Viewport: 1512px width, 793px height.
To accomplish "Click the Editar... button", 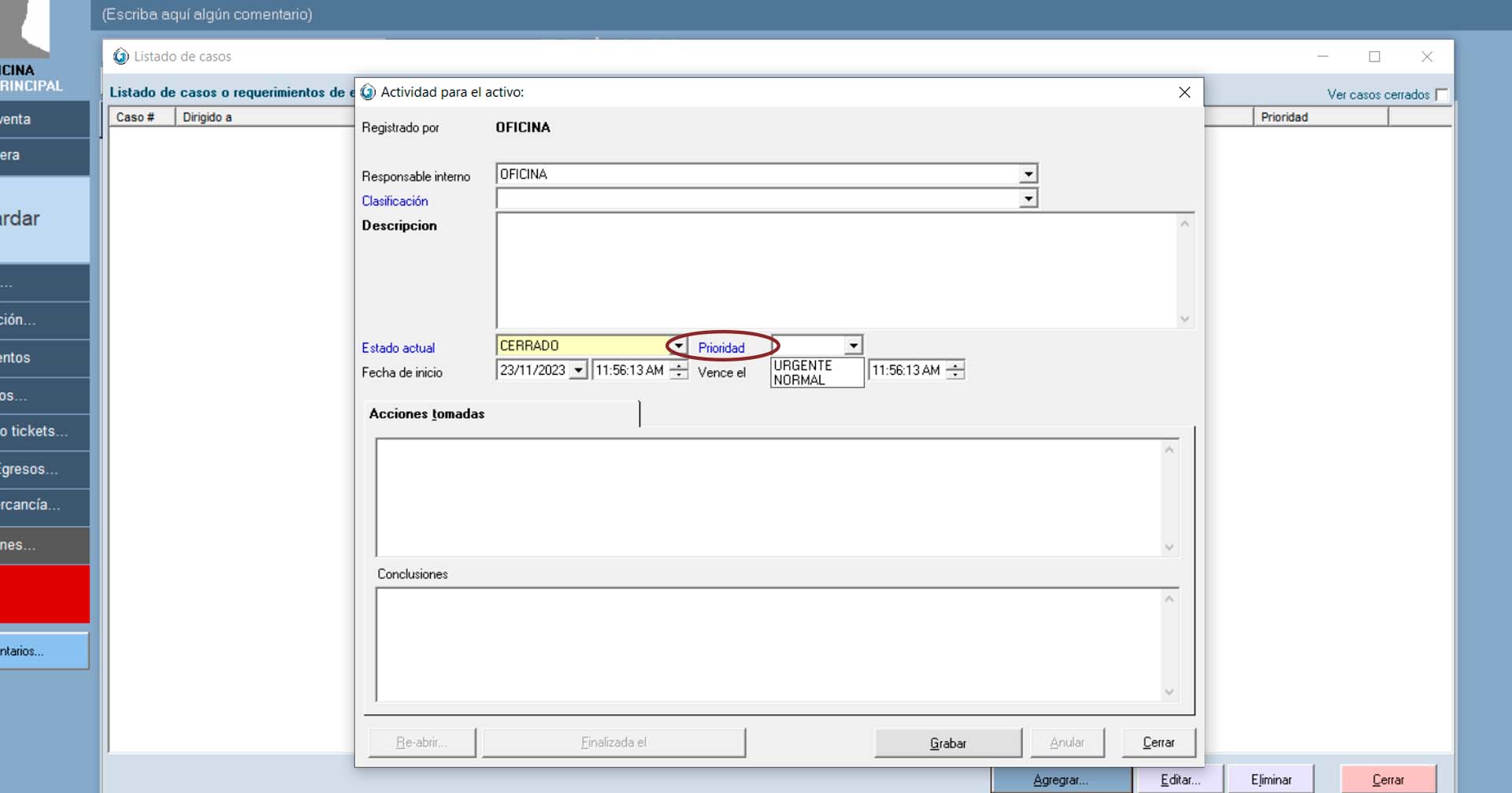I will [1180, 780].
